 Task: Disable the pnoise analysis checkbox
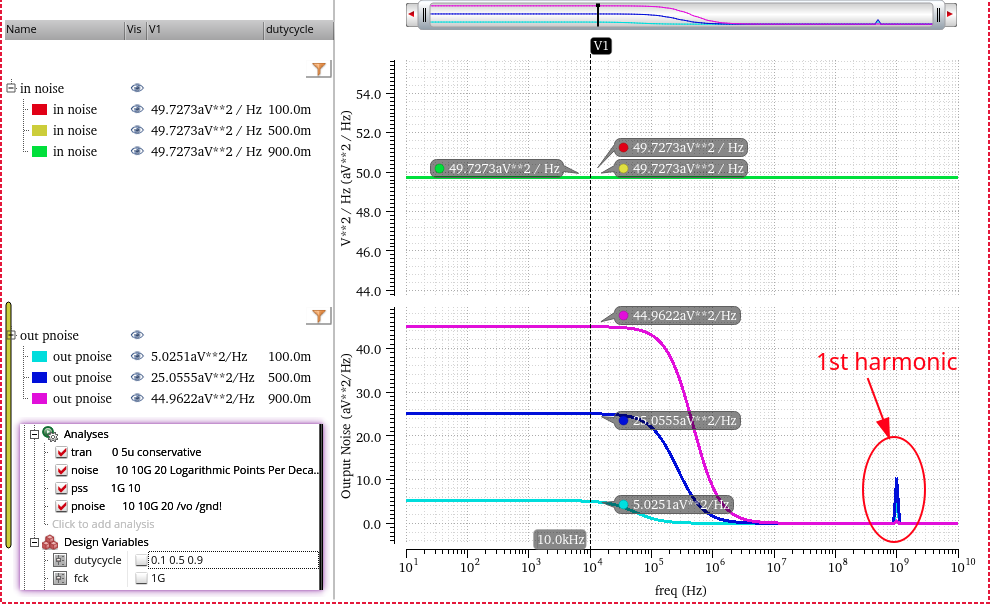61,506
